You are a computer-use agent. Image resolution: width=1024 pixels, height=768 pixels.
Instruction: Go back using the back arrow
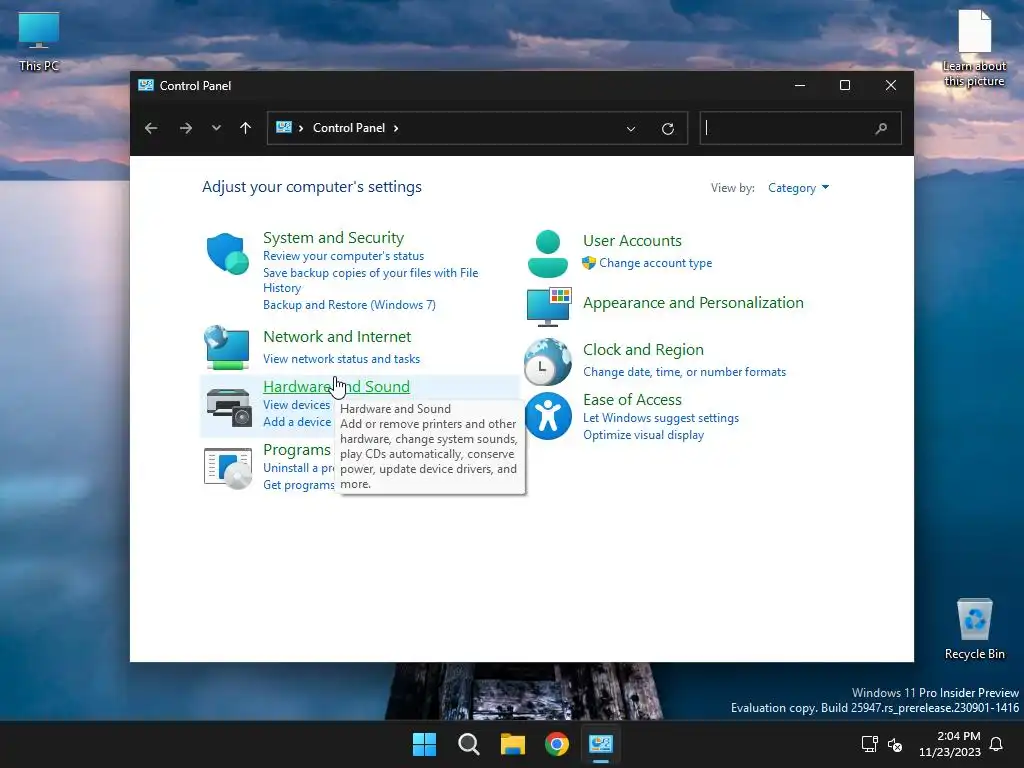point(151,128)
